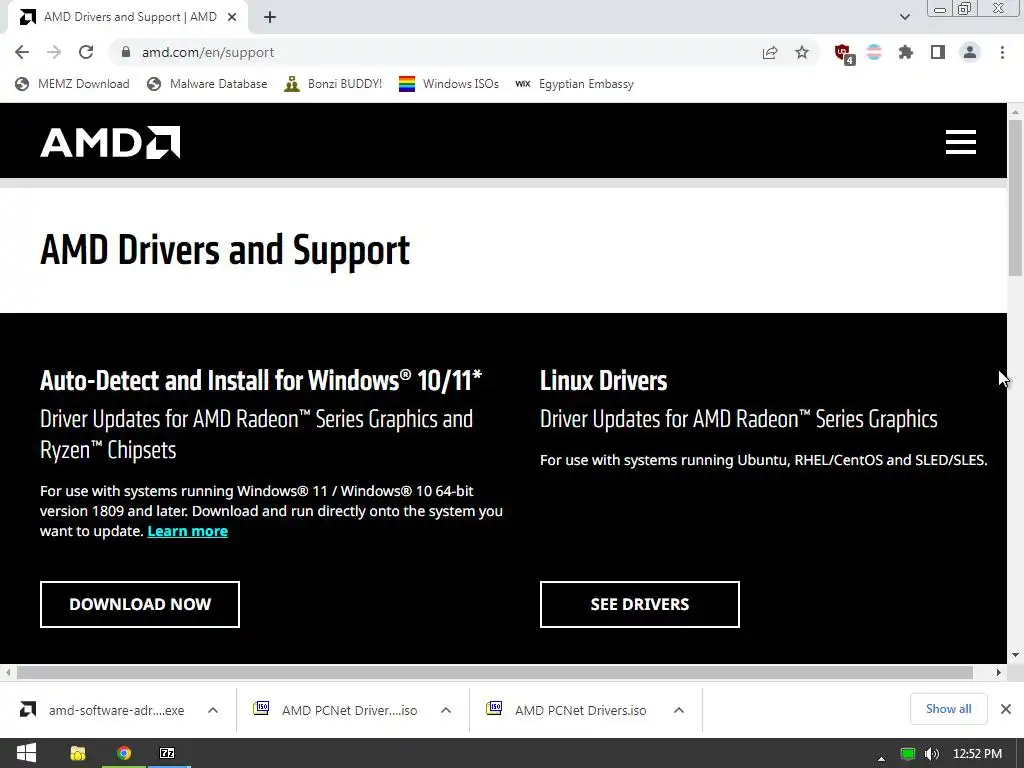1024x768 pixels.
Task: Click the AMD logo in the header
Action: click(x=110, y=142)
